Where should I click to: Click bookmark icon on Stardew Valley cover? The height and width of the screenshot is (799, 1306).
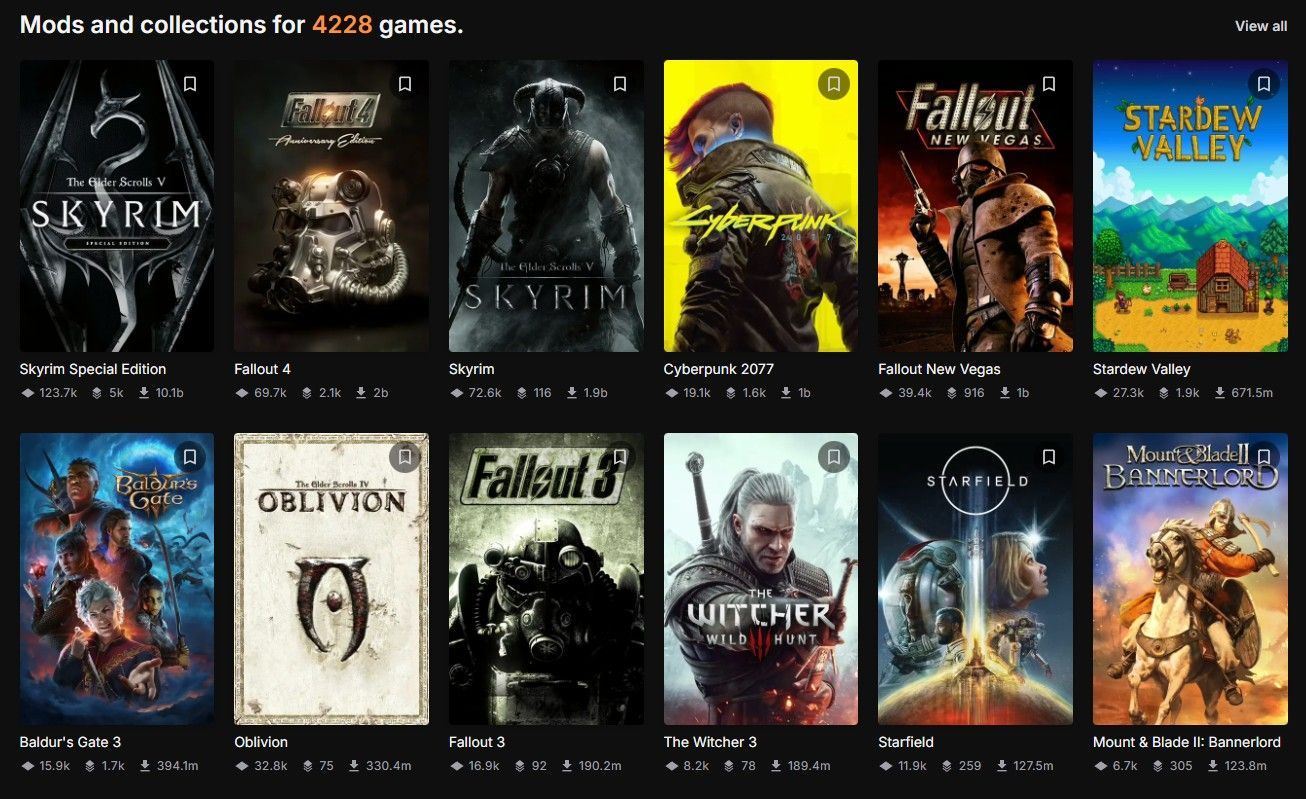(1264, 84)
